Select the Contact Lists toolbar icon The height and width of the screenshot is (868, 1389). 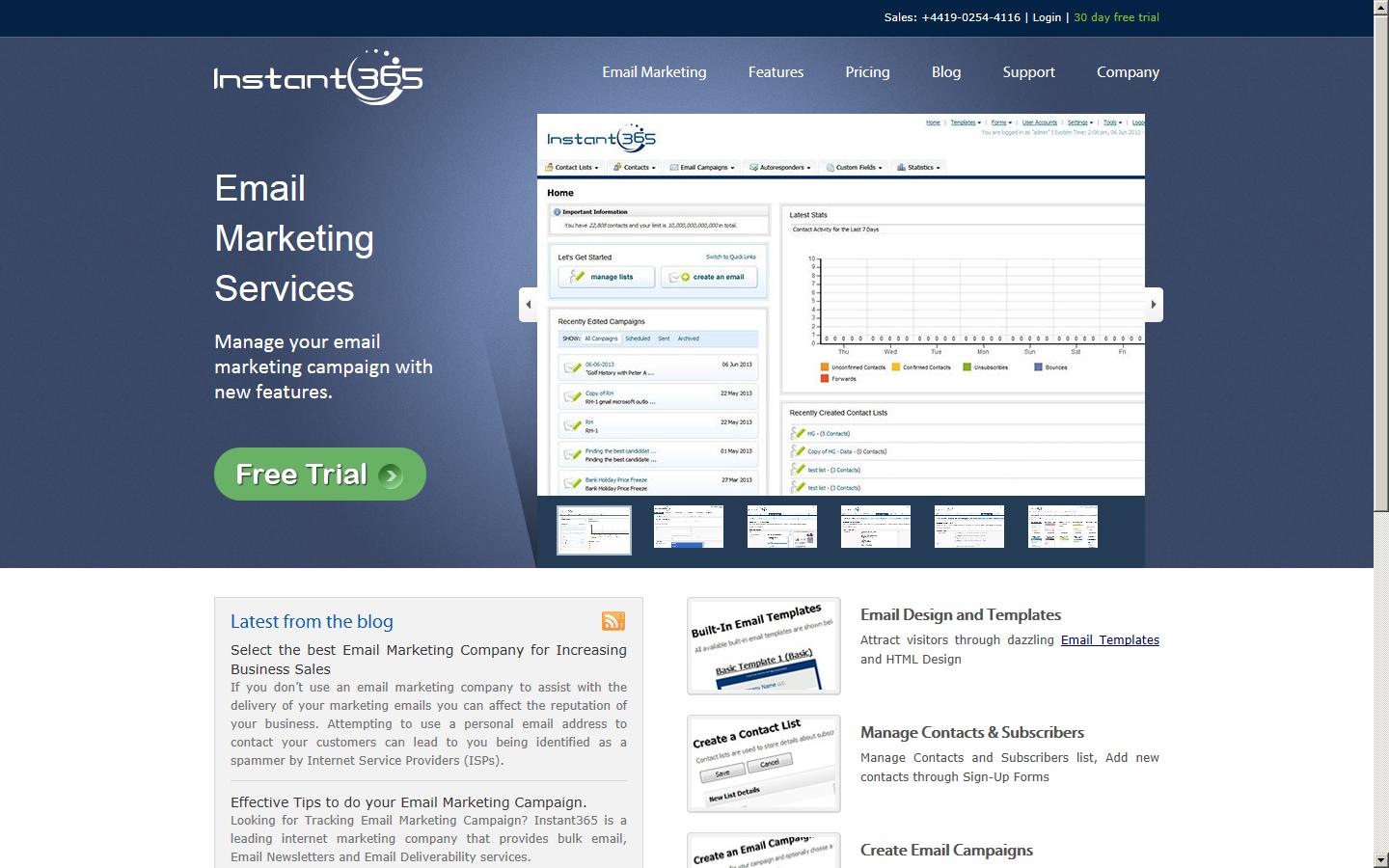548,167
